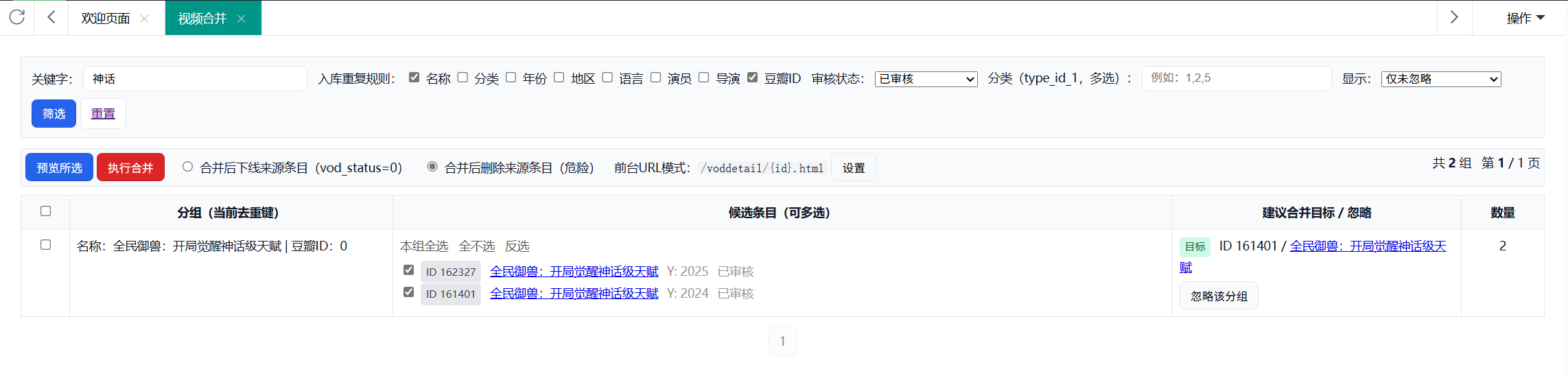Viewport: 1568px width, 376px height.
Task: Close the 视频合并 tab
Action: [x=241, y=19]
